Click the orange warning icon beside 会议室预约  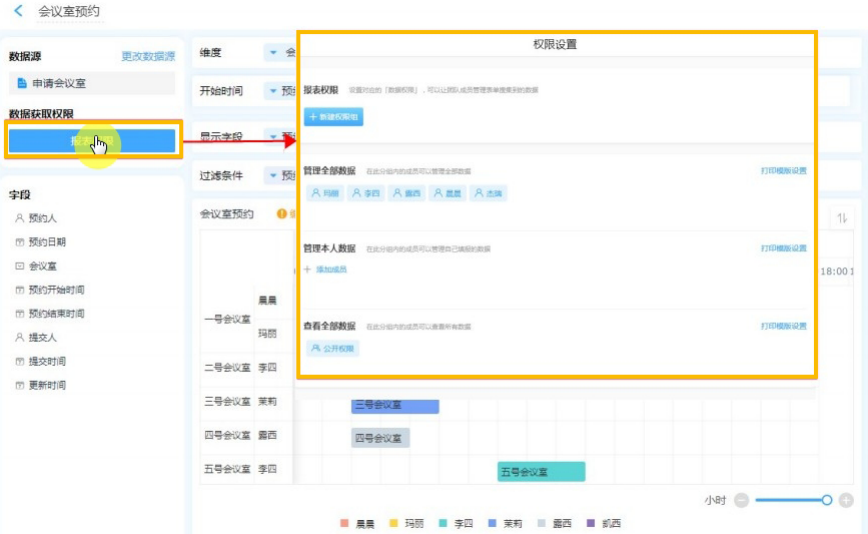pyautogui.click(x=281, y=214)
